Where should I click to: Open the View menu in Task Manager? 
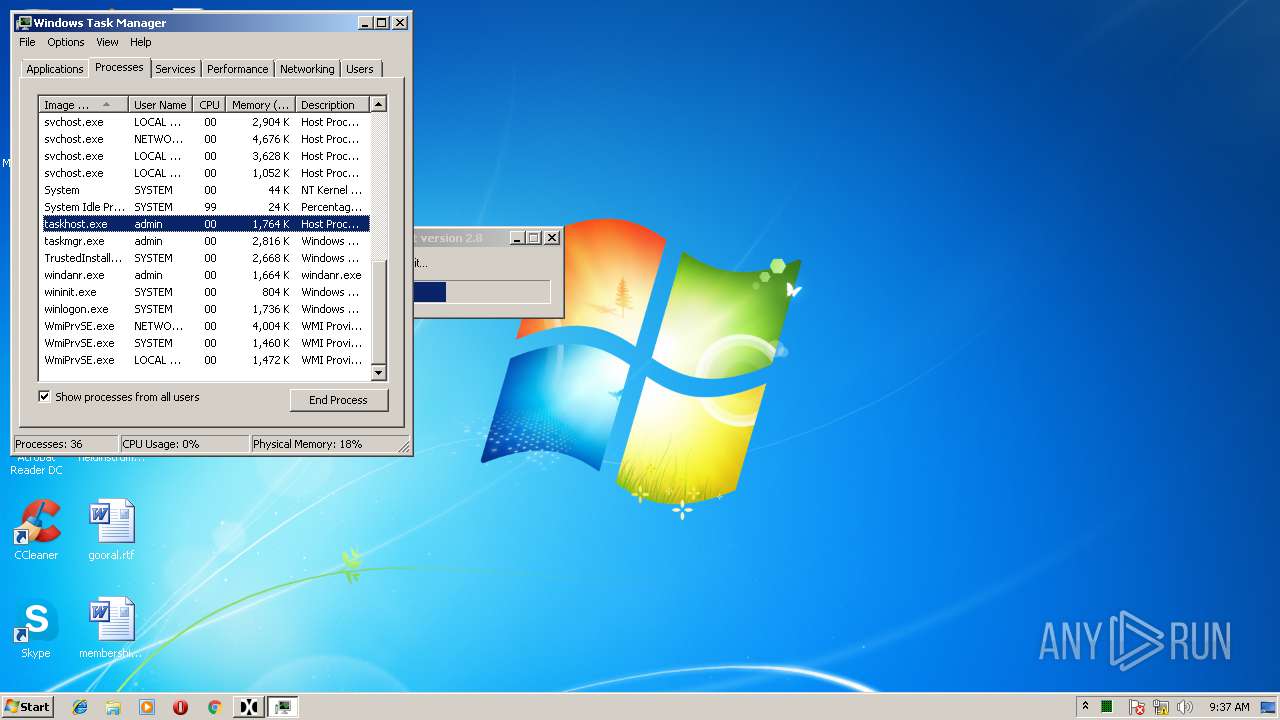[x=107, y=42]
